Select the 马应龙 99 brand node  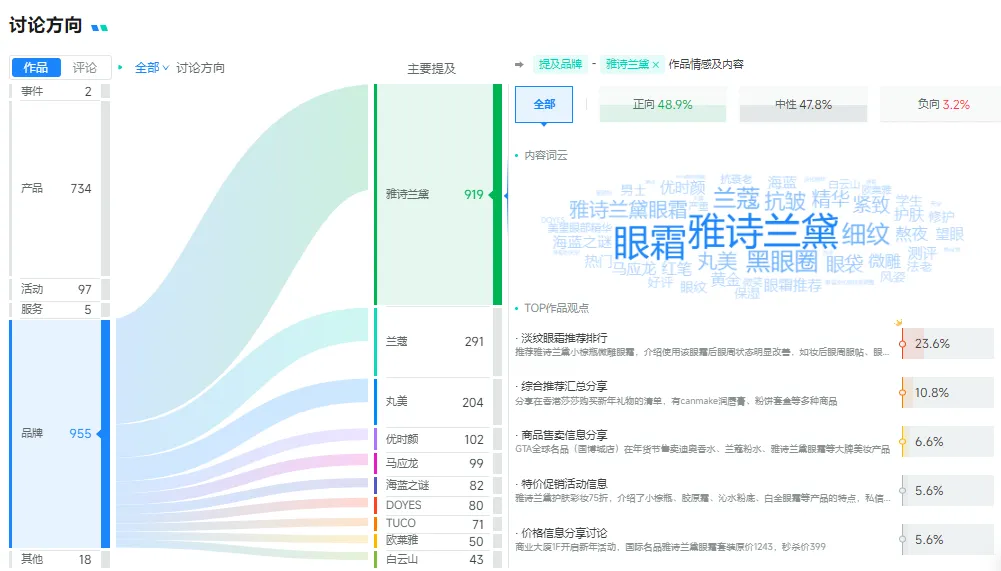438,463
